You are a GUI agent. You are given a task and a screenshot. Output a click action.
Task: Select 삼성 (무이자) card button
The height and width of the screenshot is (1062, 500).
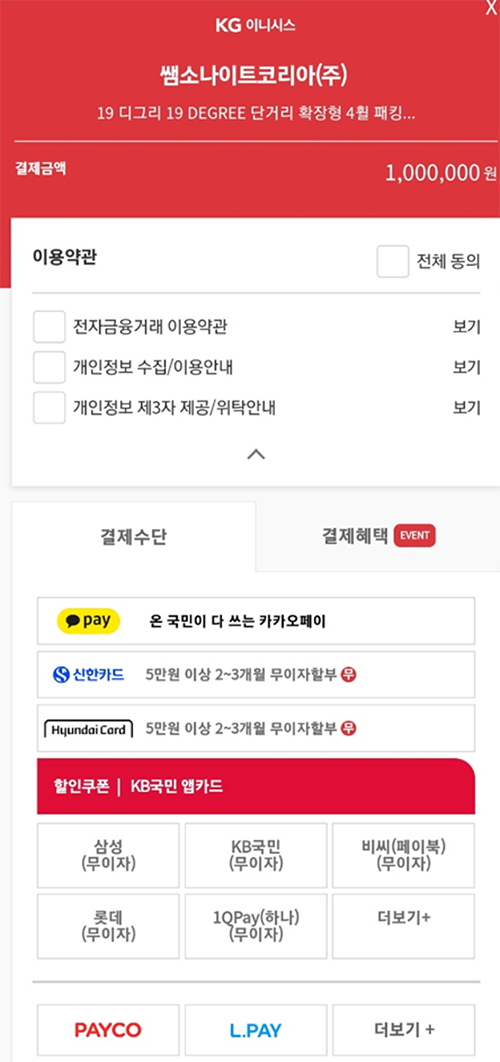coord(108,855)
